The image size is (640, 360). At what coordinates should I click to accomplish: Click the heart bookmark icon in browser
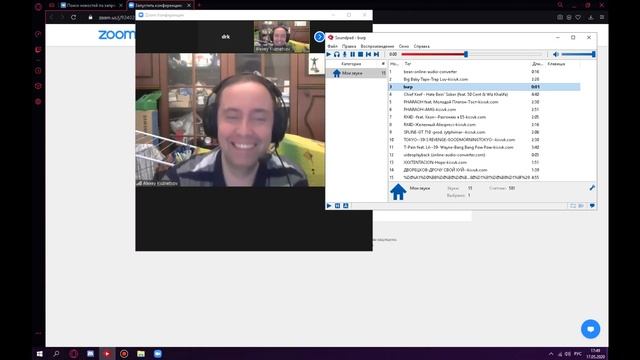coord(578,18)
